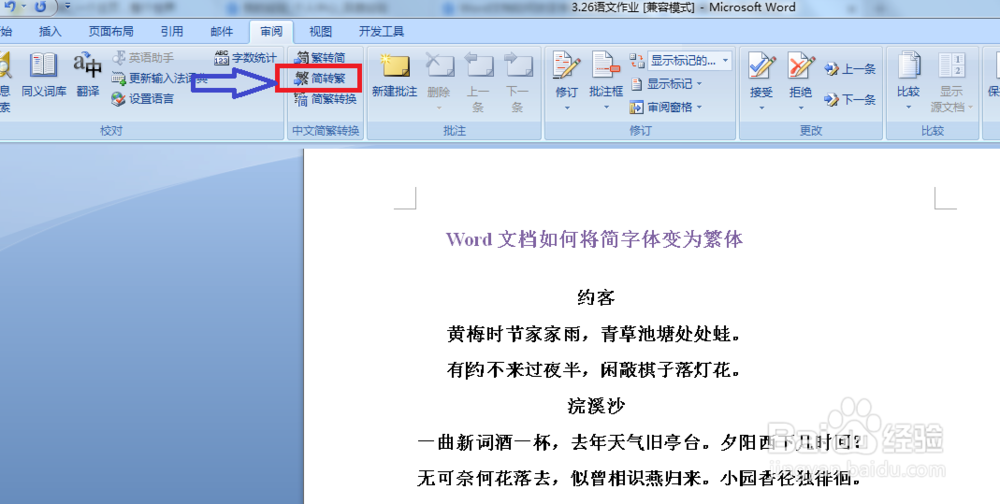Image resolution: width=1000 pixels, height=504 pixels.
Task: Open the 简繁转换 conversion dialog
Action: tap(326, 99)
